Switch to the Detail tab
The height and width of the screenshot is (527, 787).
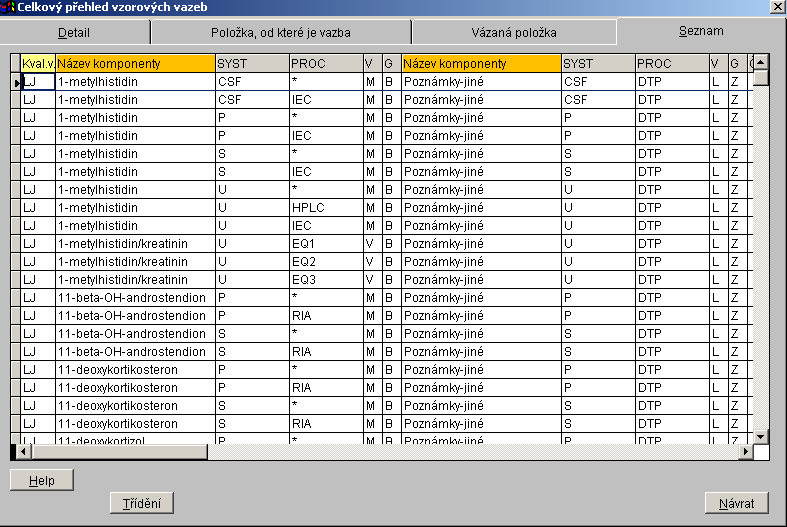point(74,32)
